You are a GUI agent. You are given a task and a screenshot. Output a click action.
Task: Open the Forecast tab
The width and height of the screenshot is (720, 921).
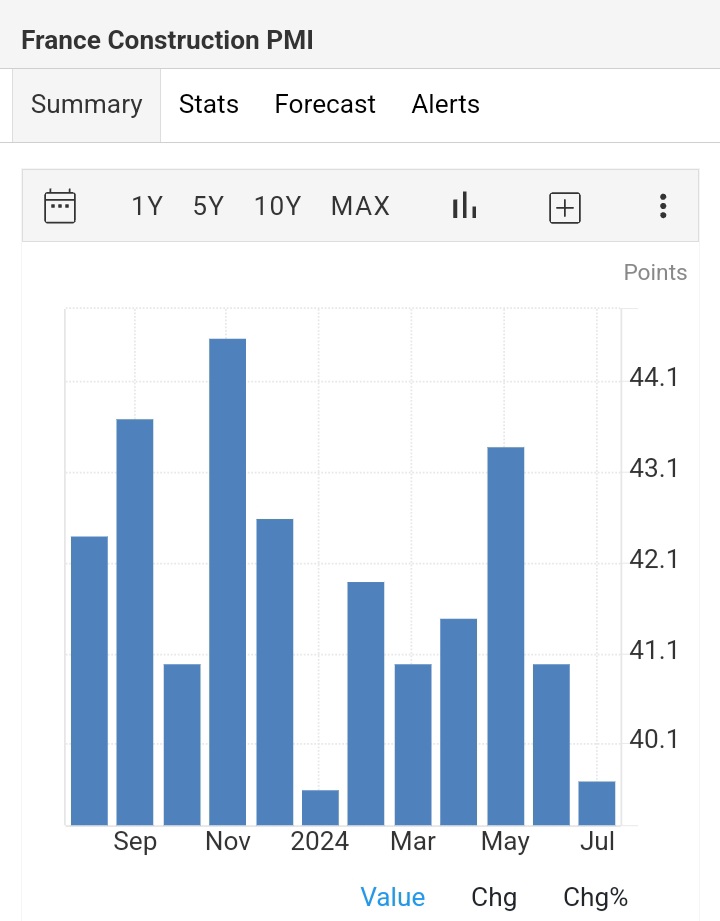point(325,105)
